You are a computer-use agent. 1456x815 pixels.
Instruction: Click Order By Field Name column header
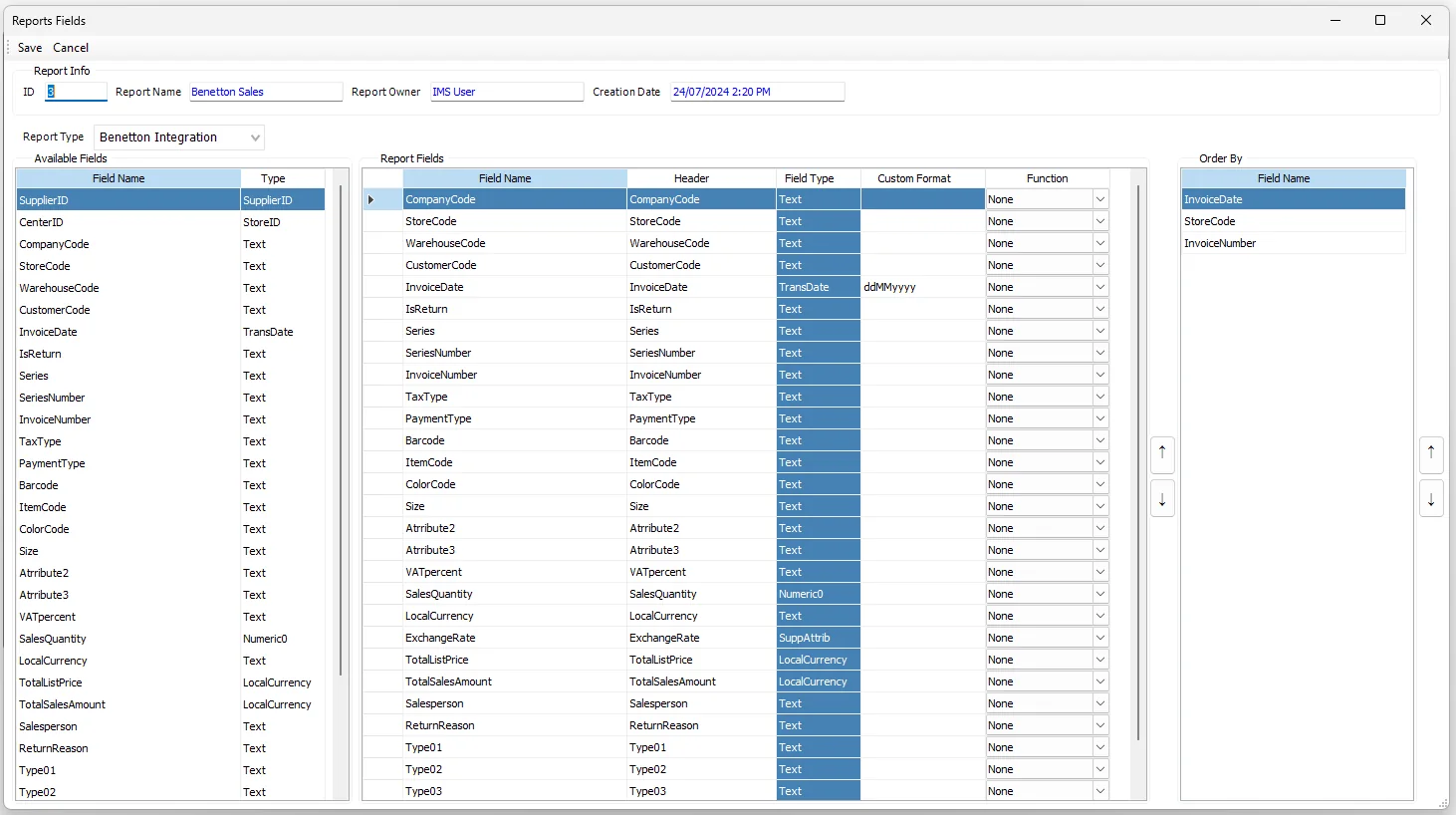[1294, 178]
